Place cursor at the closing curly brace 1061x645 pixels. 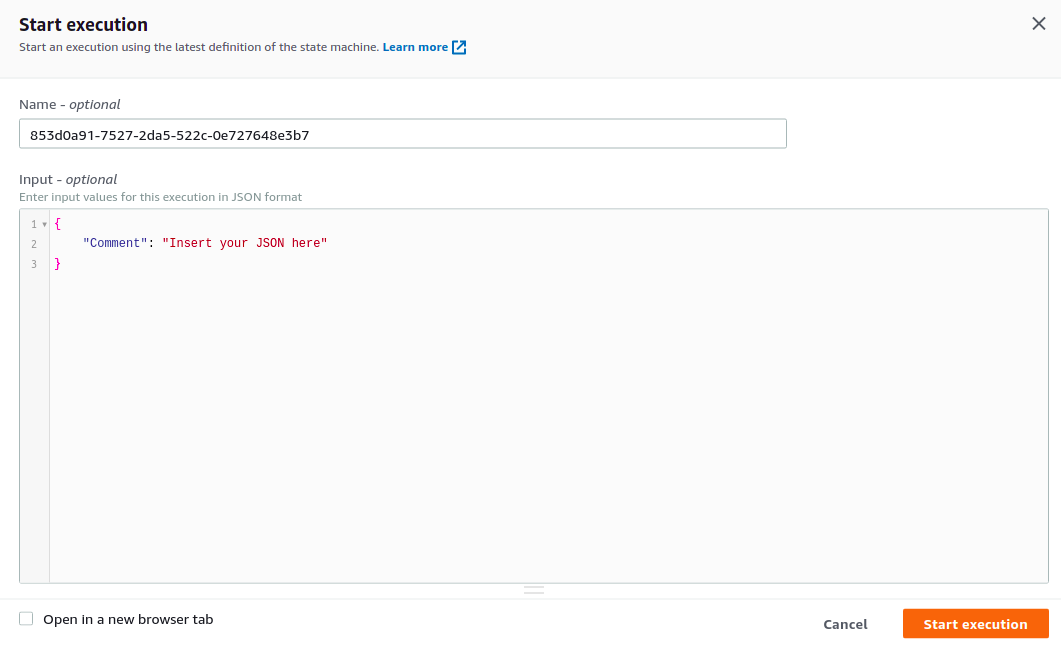coord(58,264)
